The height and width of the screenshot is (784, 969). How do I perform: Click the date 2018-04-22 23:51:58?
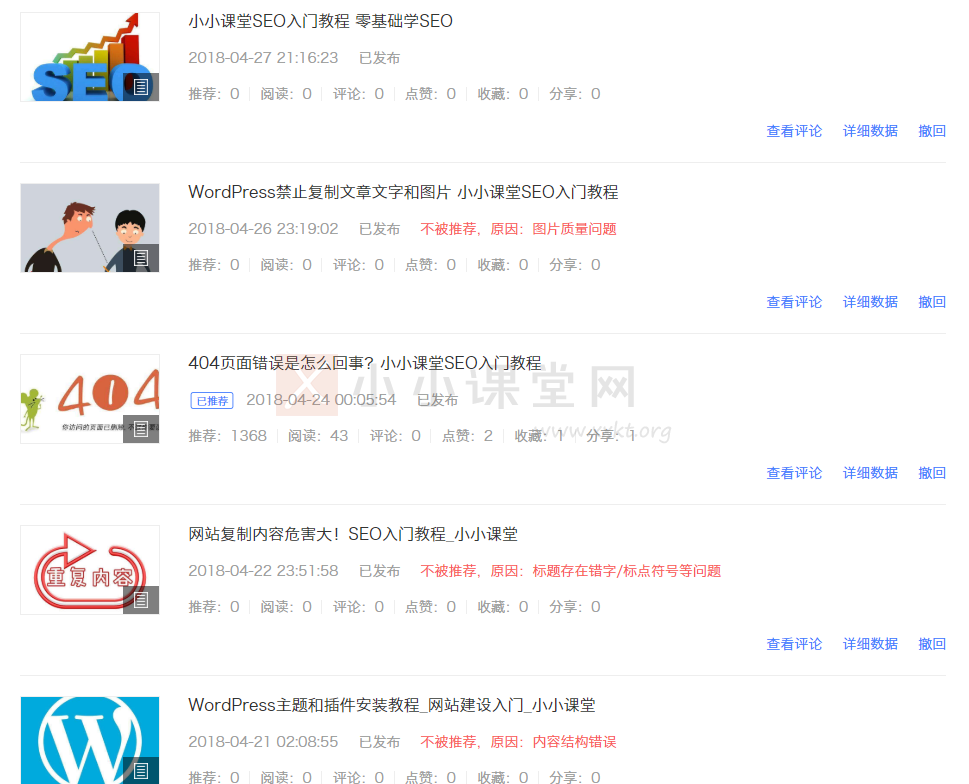[263, 571]
